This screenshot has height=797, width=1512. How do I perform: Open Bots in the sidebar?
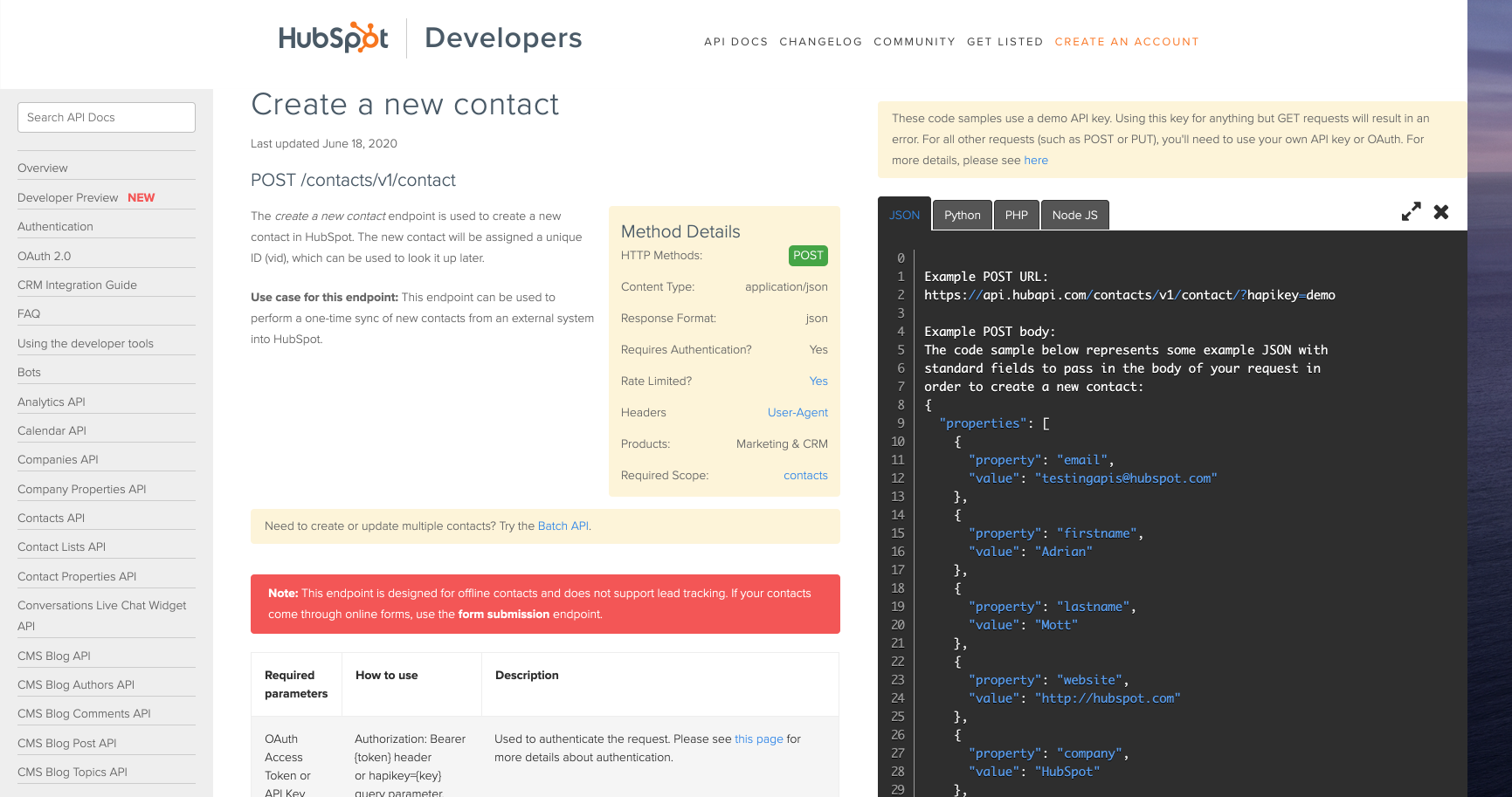(x=29, y=372)
